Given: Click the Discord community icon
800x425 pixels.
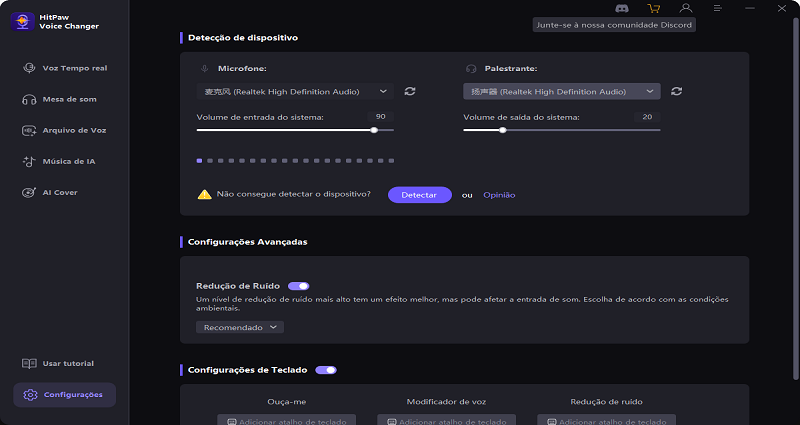Looking at the screenshot, I should click(x=621, y=8).
